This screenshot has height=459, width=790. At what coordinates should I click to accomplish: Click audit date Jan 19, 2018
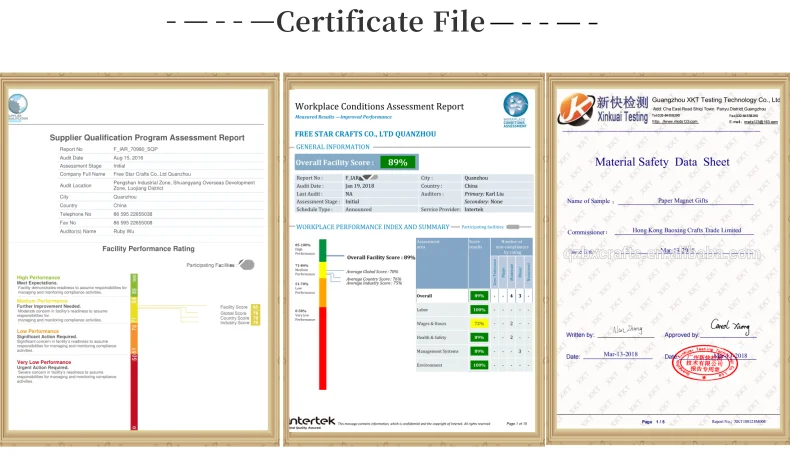tap(359, 186)
